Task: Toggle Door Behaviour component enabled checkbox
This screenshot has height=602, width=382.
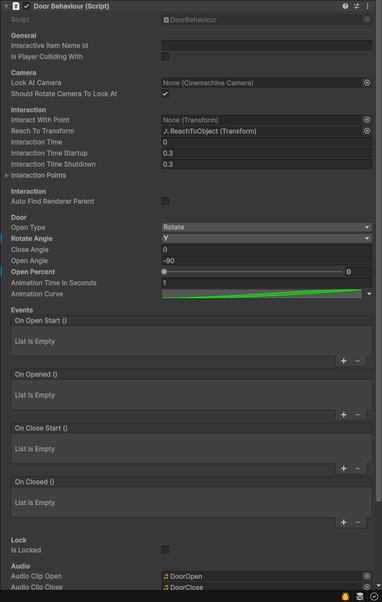Action: click(26, 6)
